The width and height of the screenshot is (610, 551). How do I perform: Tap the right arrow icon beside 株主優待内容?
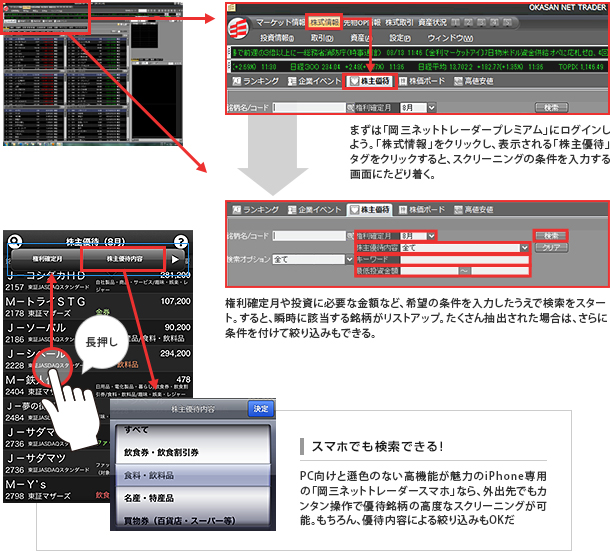point(176,259)
